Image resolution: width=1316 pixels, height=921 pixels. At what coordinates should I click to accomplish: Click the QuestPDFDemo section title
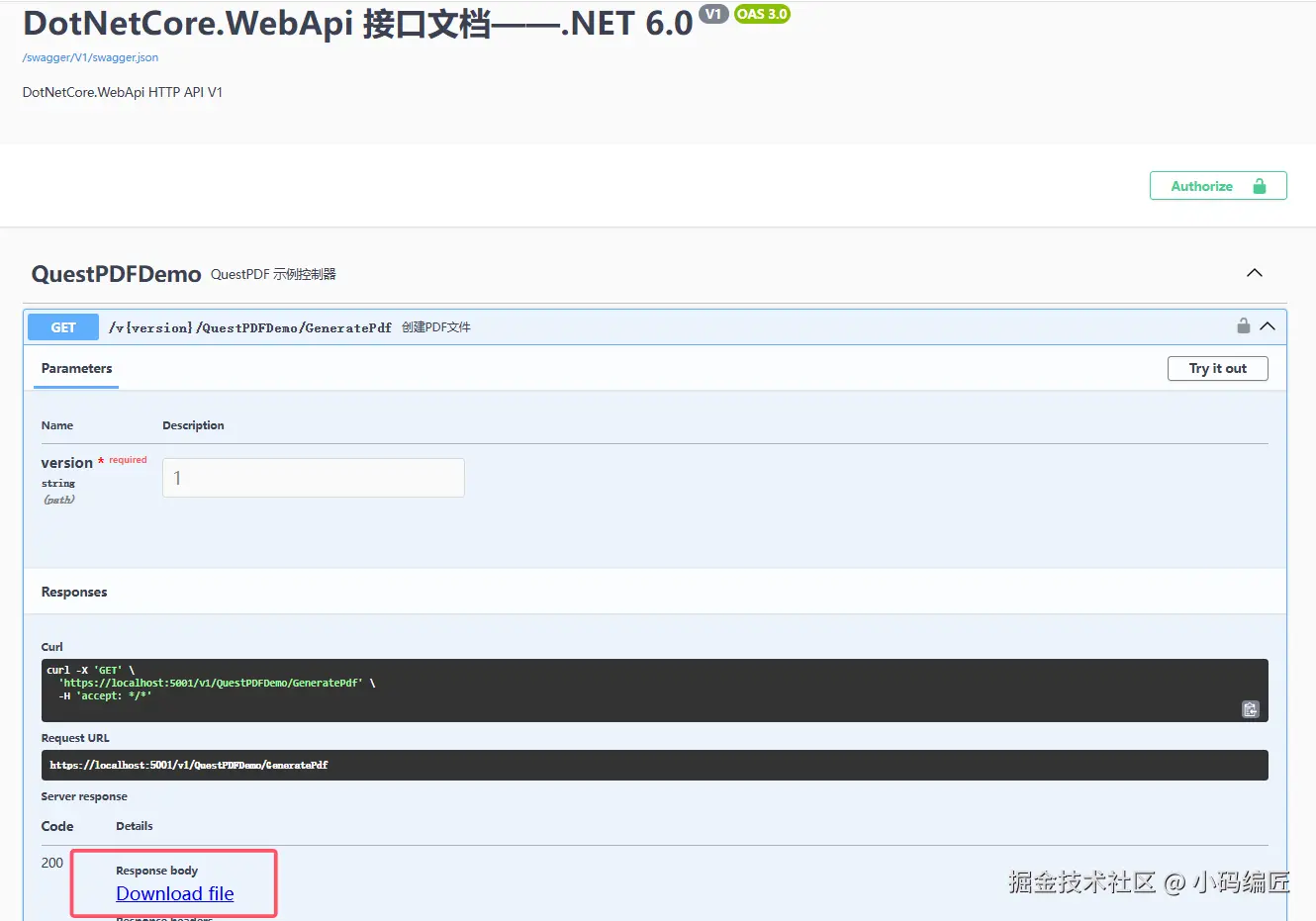(117, 274)
